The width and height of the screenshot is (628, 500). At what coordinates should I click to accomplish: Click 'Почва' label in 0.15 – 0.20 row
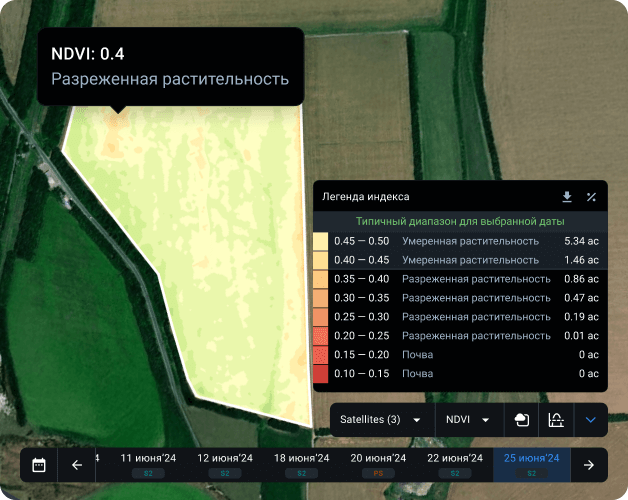point(417,355)
